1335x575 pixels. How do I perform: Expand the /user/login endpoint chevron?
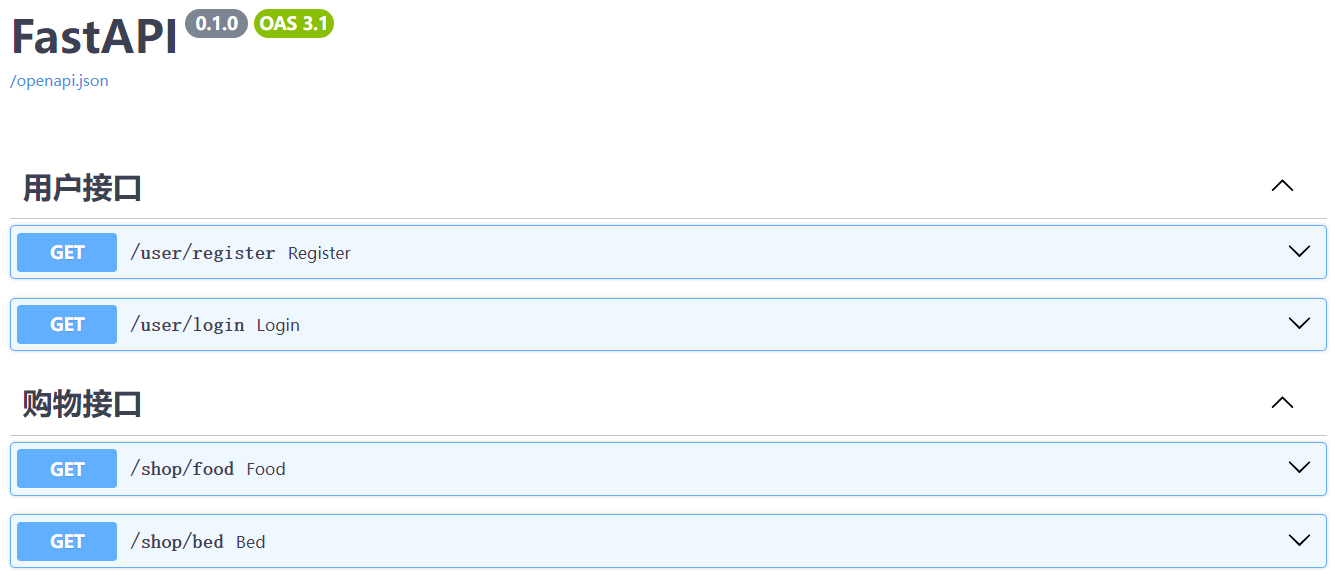click(x=1299, y=323)
